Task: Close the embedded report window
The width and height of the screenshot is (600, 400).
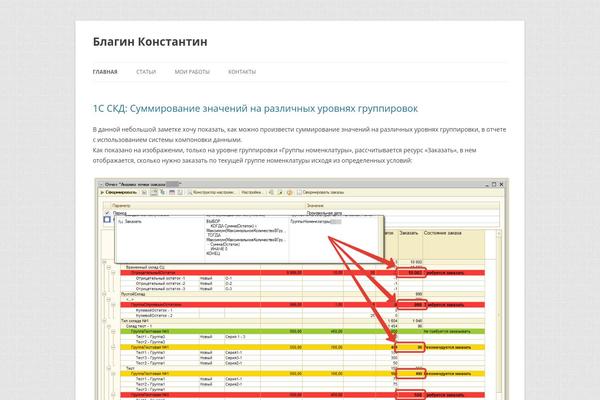Action: click(x=503, y=182)
